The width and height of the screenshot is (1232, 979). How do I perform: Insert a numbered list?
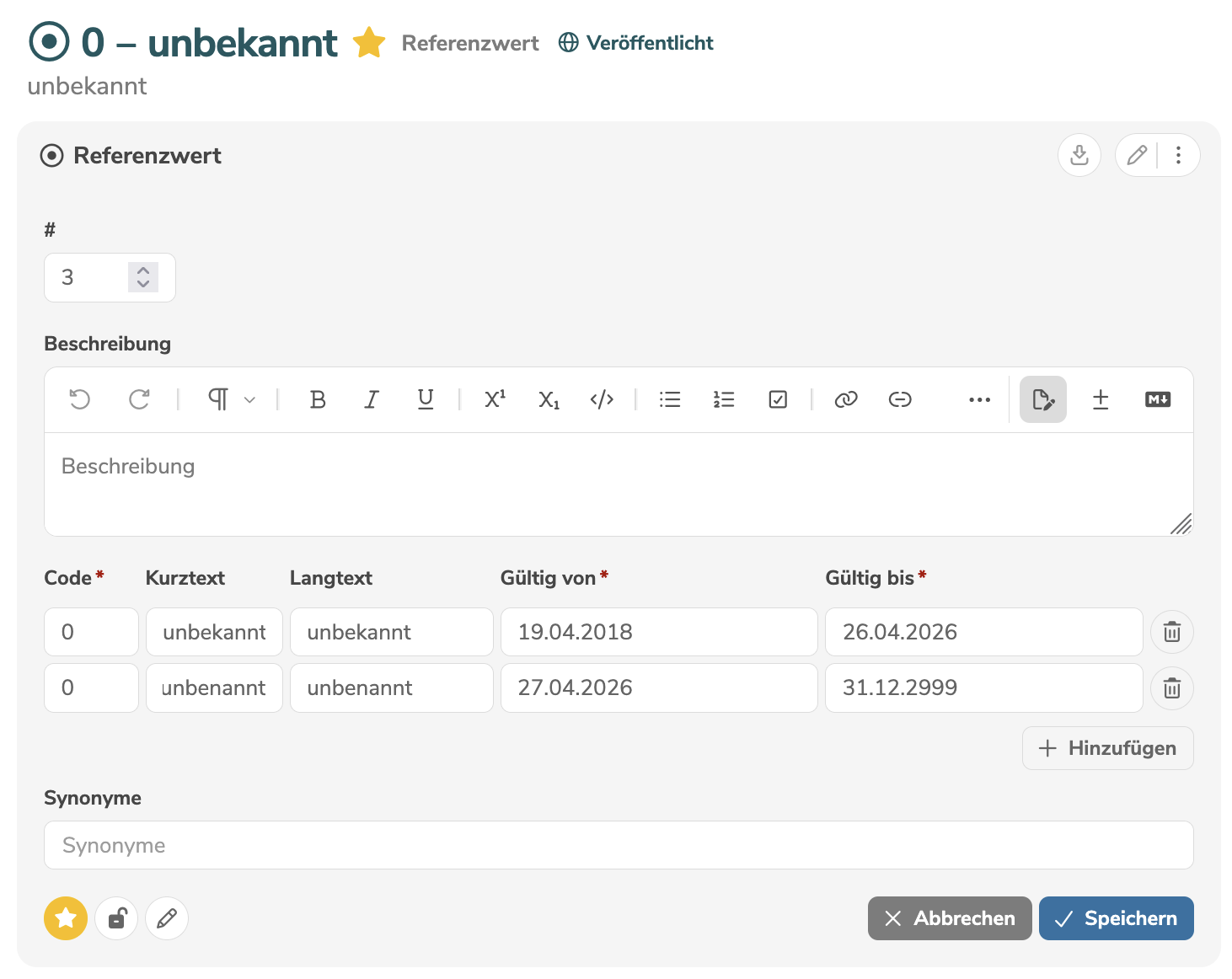[724, 399]
